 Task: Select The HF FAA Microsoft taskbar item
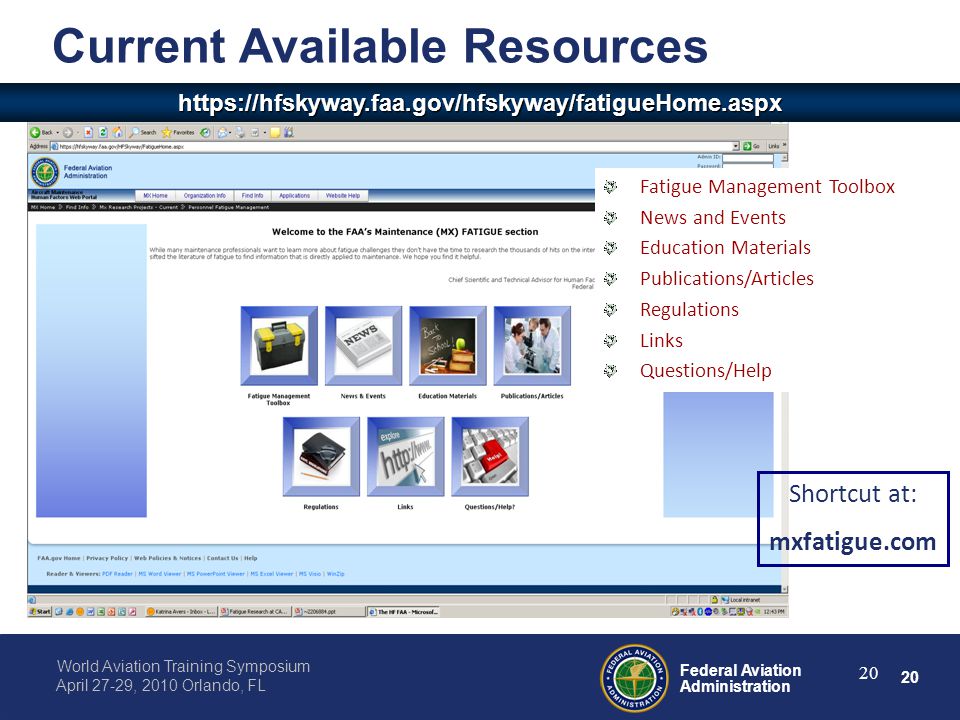click(x=403, y=611)
